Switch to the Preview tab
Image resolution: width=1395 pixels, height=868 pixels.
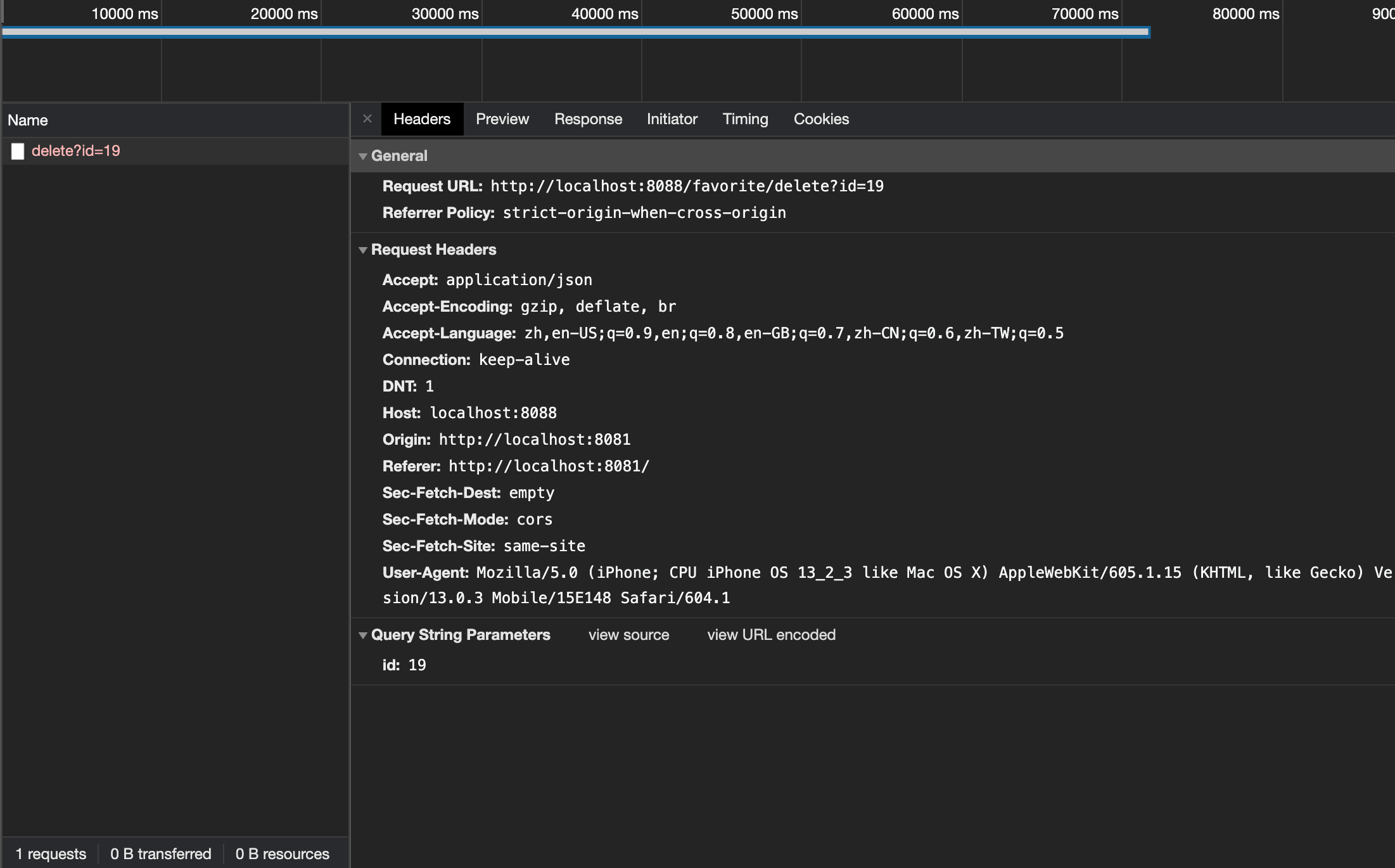click(x=502, y=118)
